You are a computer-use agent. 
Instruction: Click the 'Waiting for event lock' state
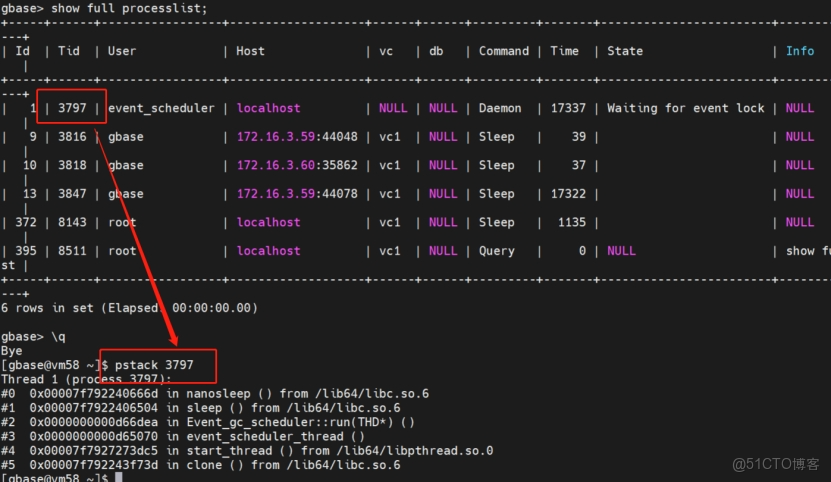click(x=685, y=108)
